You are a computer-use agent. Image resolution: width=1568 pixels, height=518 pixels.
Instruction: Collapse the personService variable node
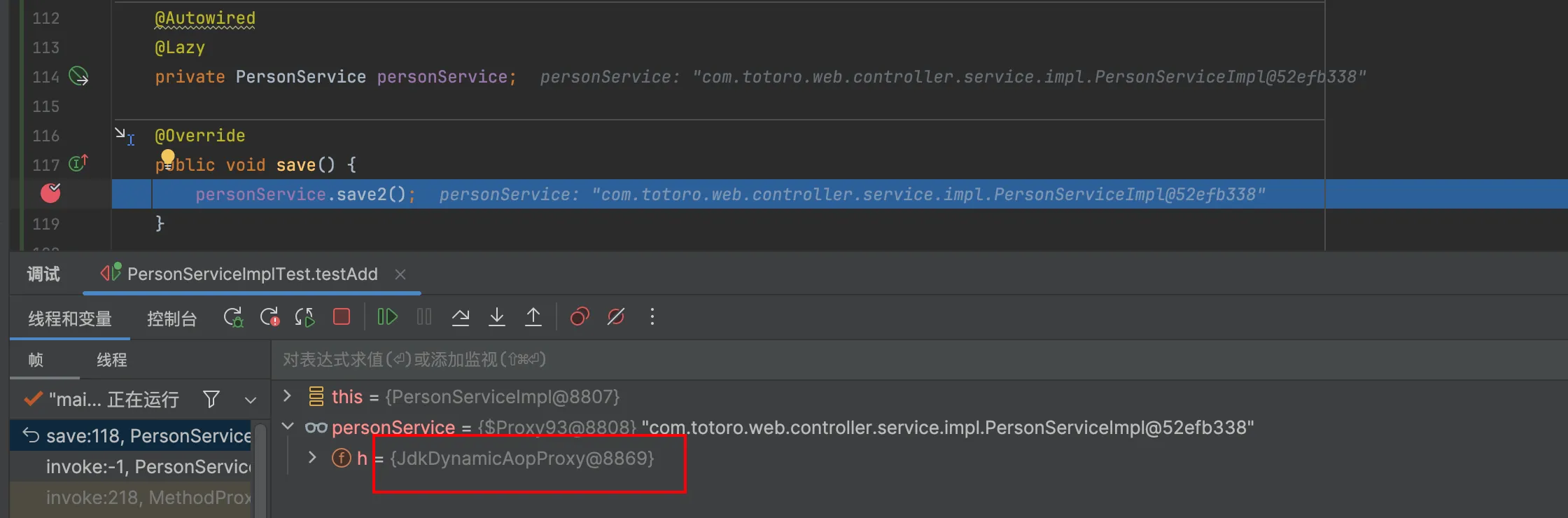click(287, 426)
